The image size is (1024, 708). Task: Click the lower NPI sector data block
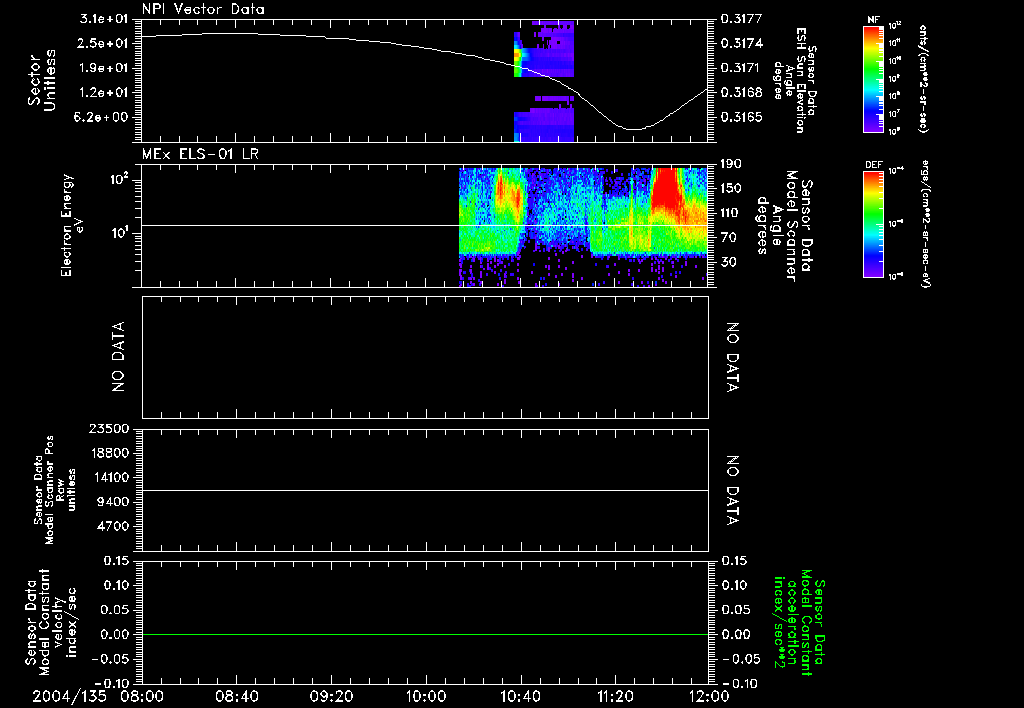pos(545,120)
